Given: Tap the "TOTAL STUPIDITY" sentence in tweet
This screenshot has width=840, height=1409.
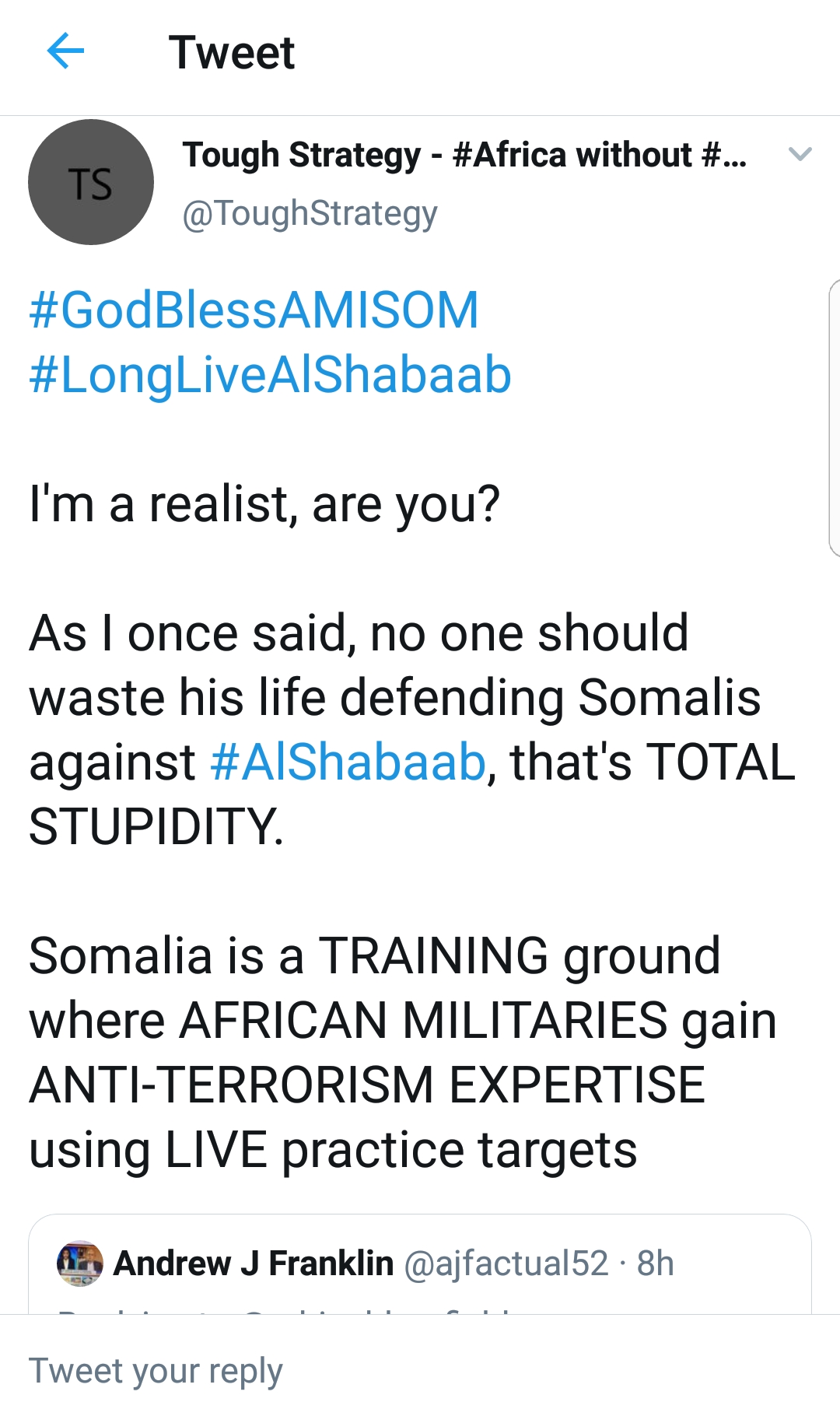Looking at the screenshot, I should [x=412, y=729].
